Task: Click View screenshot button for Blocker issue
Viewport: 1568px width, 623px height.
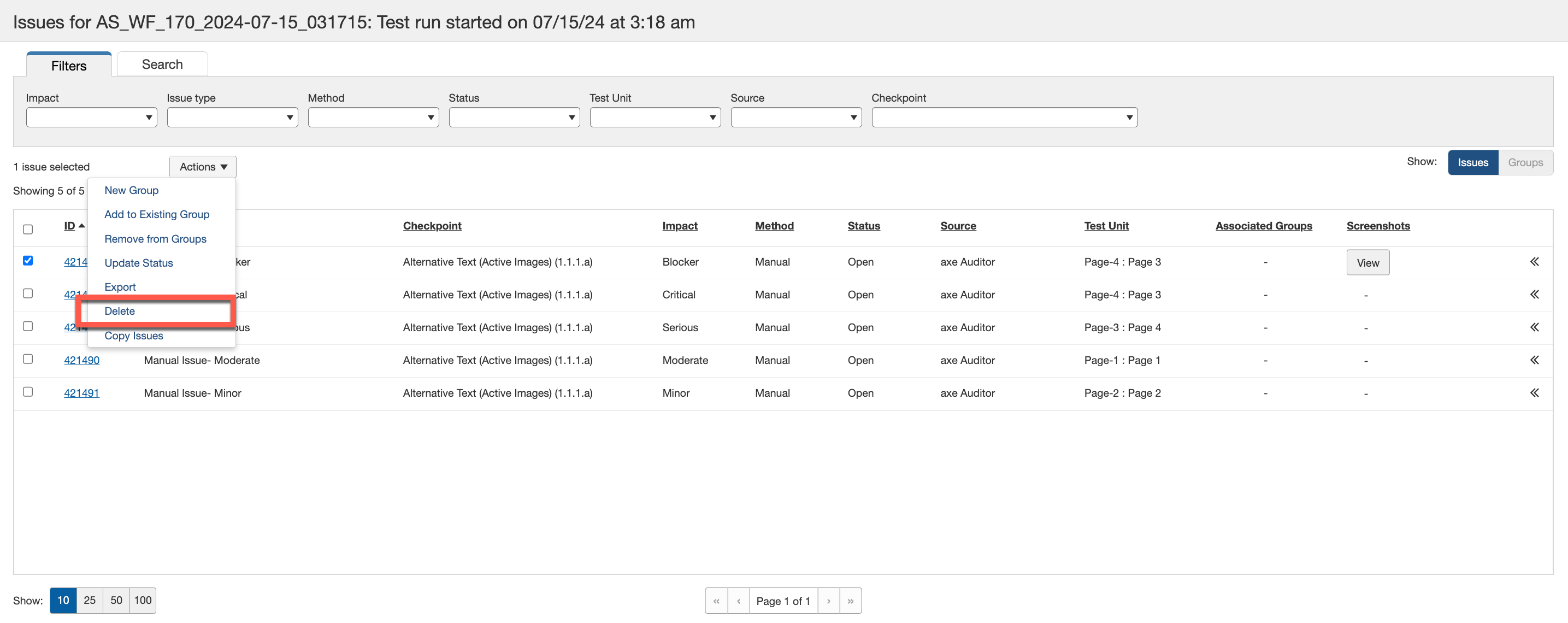Action: tap(1367, 262)
